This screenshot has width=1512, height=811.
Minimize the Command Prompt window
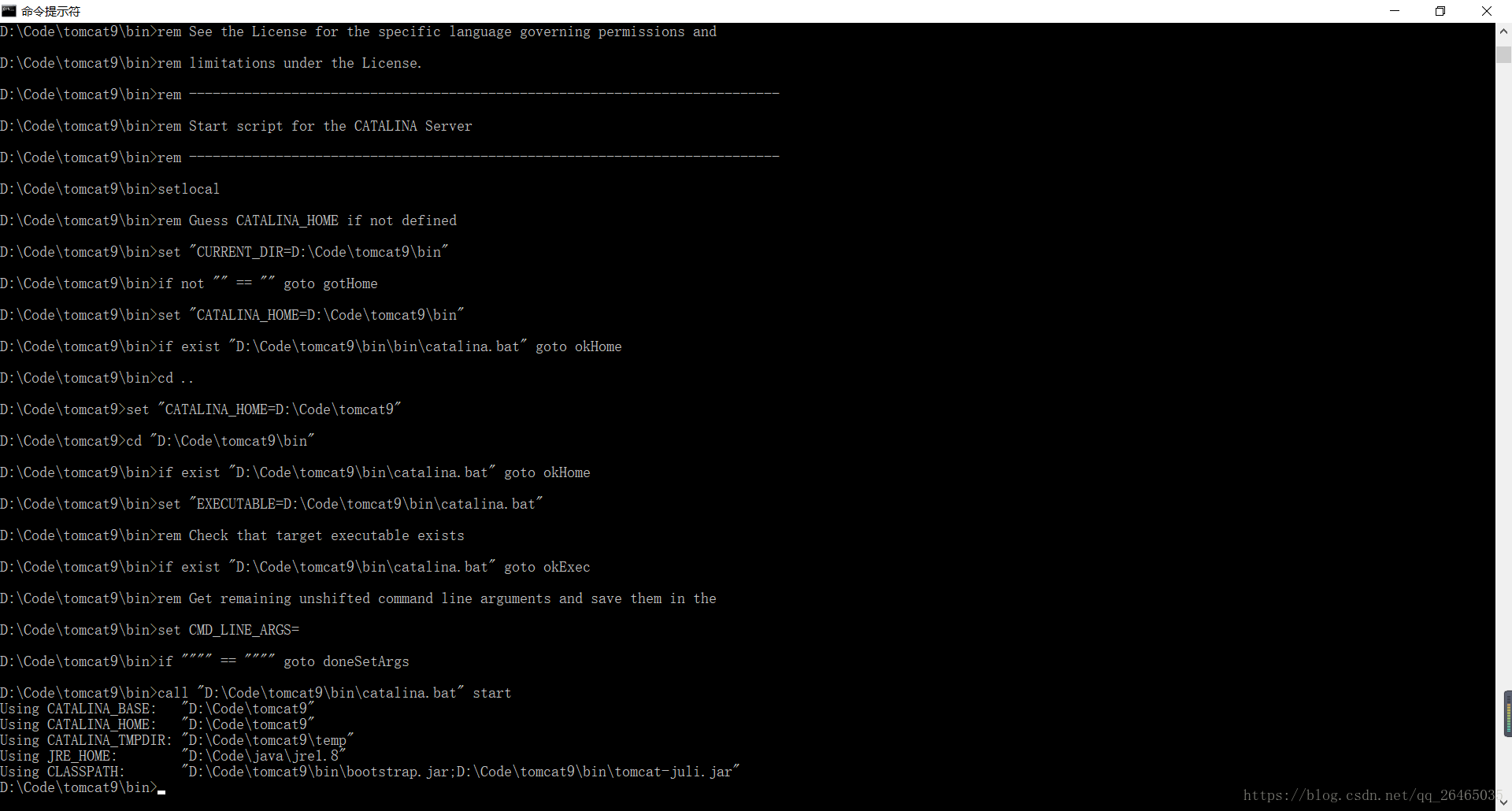pyautogui.click(x=1395, y=11)
